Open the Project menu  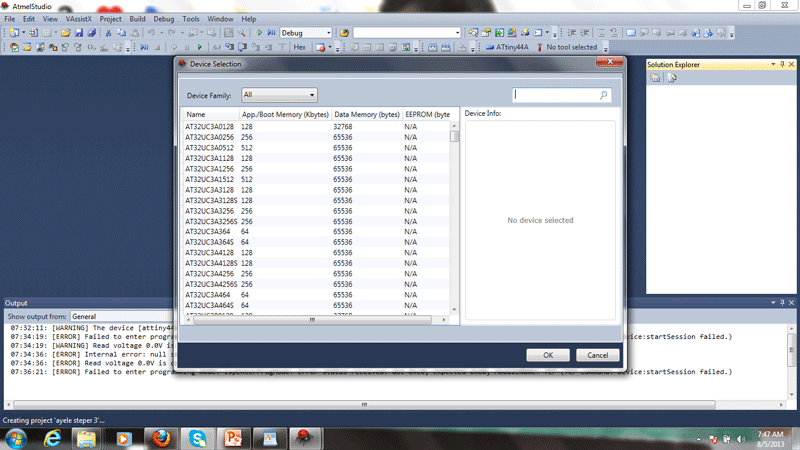click(x=110, y=19)
